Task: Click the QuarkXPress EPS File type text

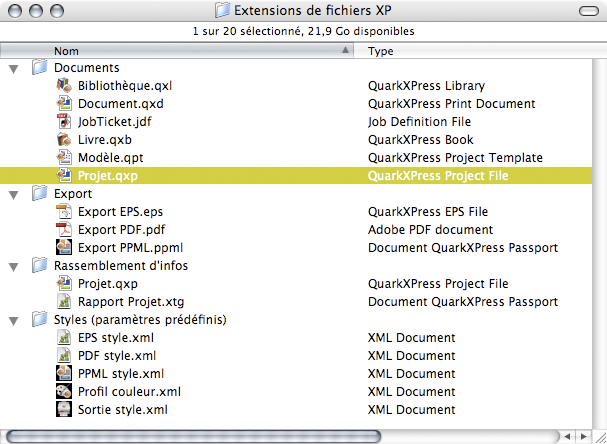Action: pos(428,212)
